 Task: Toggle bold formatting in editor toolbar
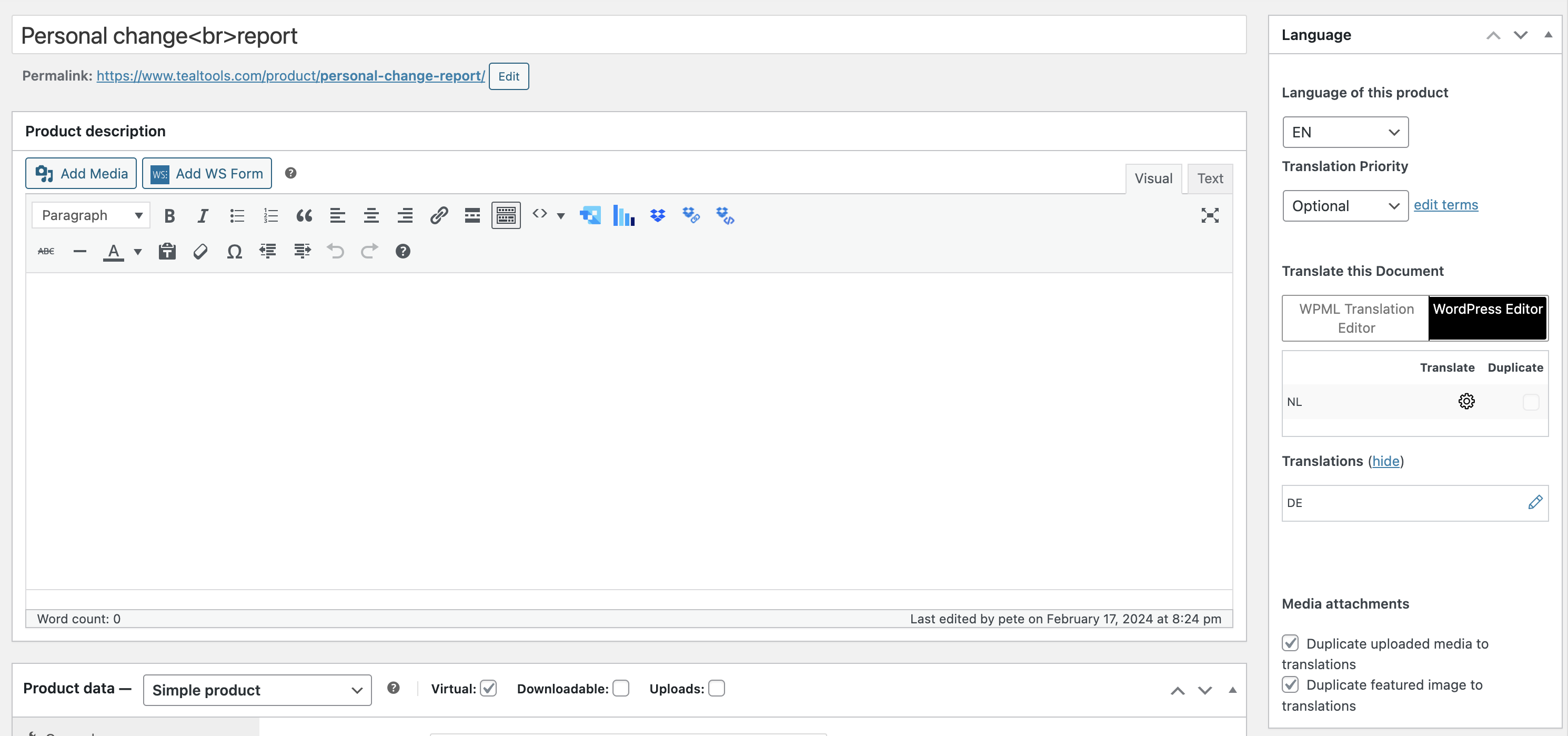(x=170, y=216)
